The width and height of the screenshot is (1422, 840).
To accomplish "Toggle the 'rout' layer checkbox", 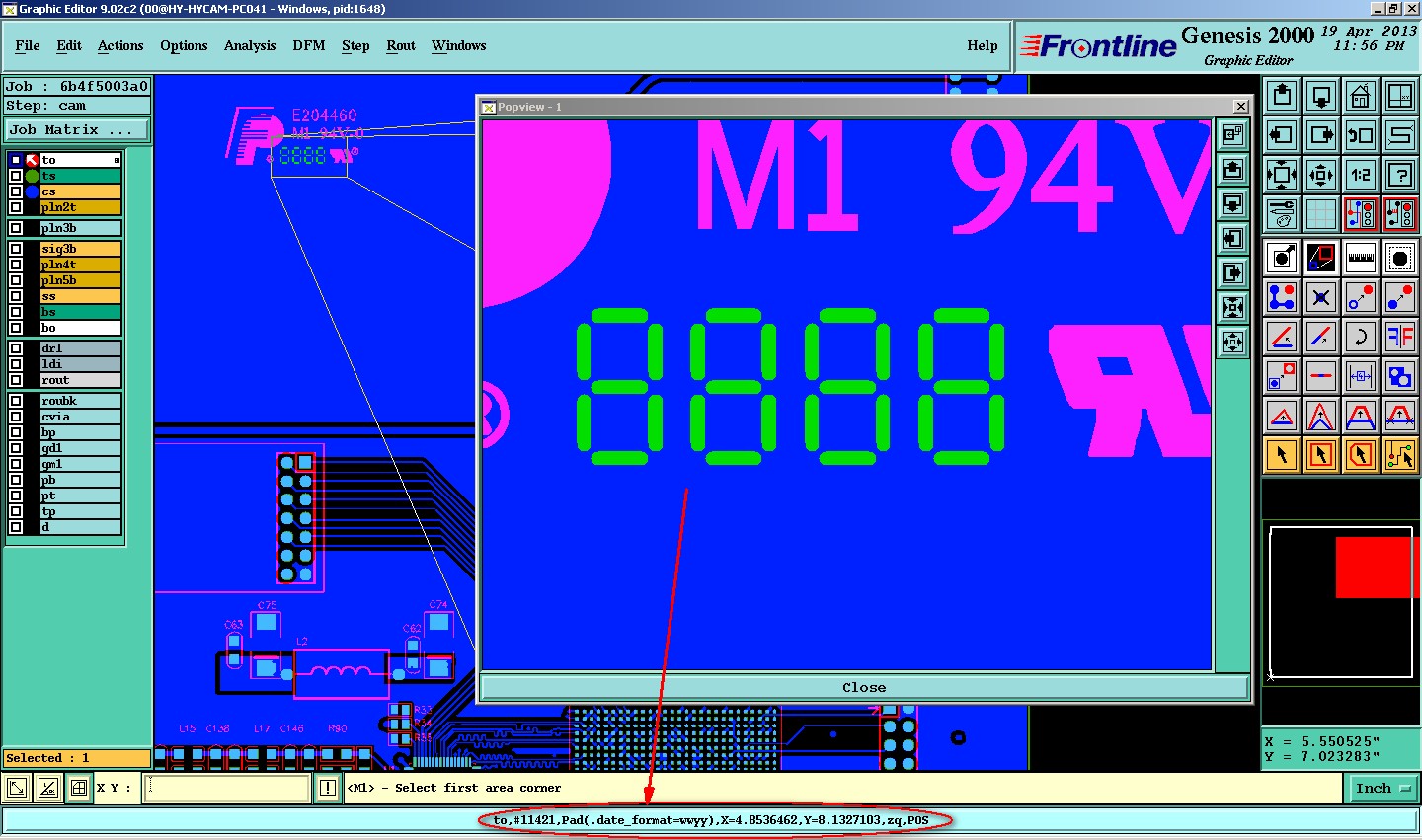I will tap(16, 380).
